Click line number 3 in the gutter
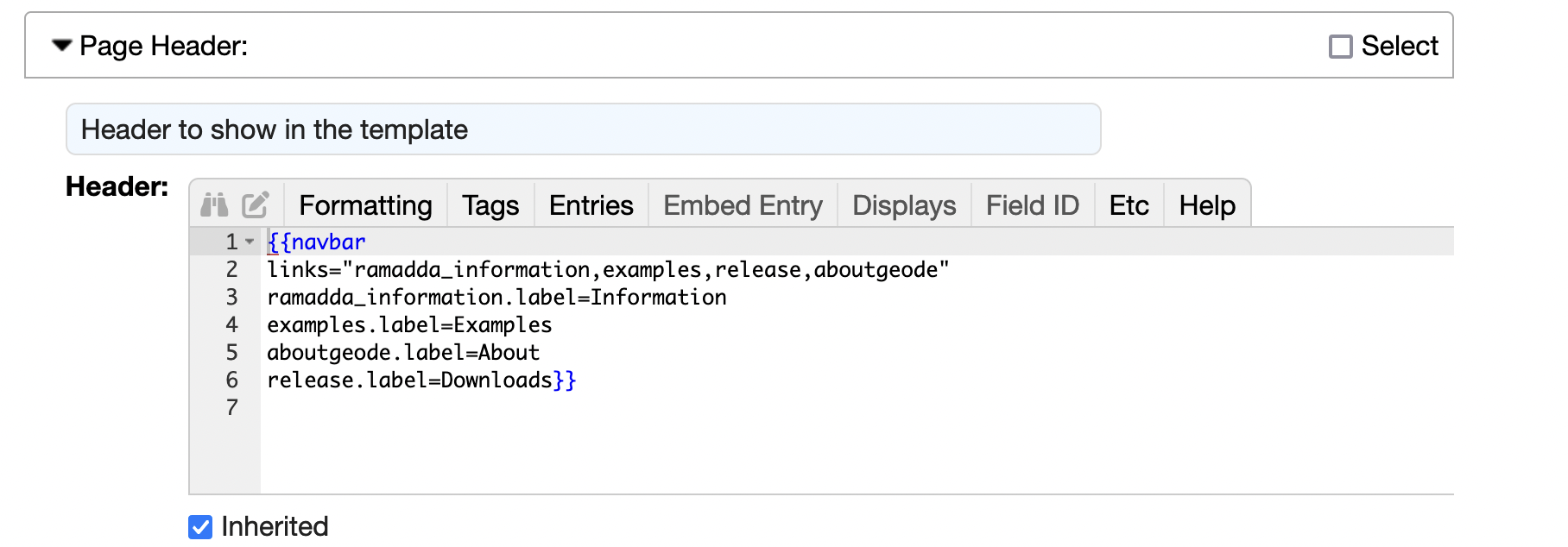 coord(231,298)
